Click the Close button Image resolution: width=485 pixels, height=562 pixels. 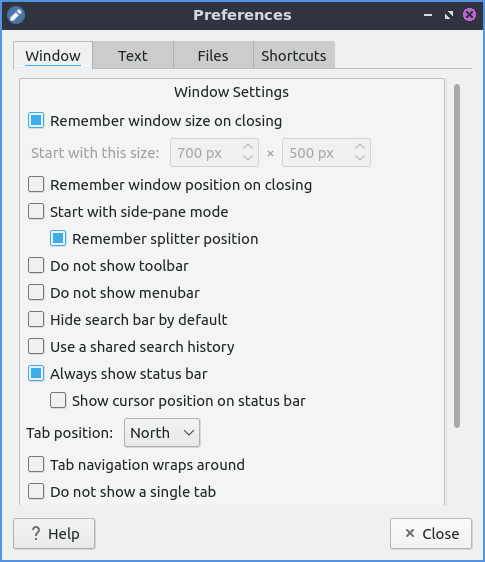(431, 533)
